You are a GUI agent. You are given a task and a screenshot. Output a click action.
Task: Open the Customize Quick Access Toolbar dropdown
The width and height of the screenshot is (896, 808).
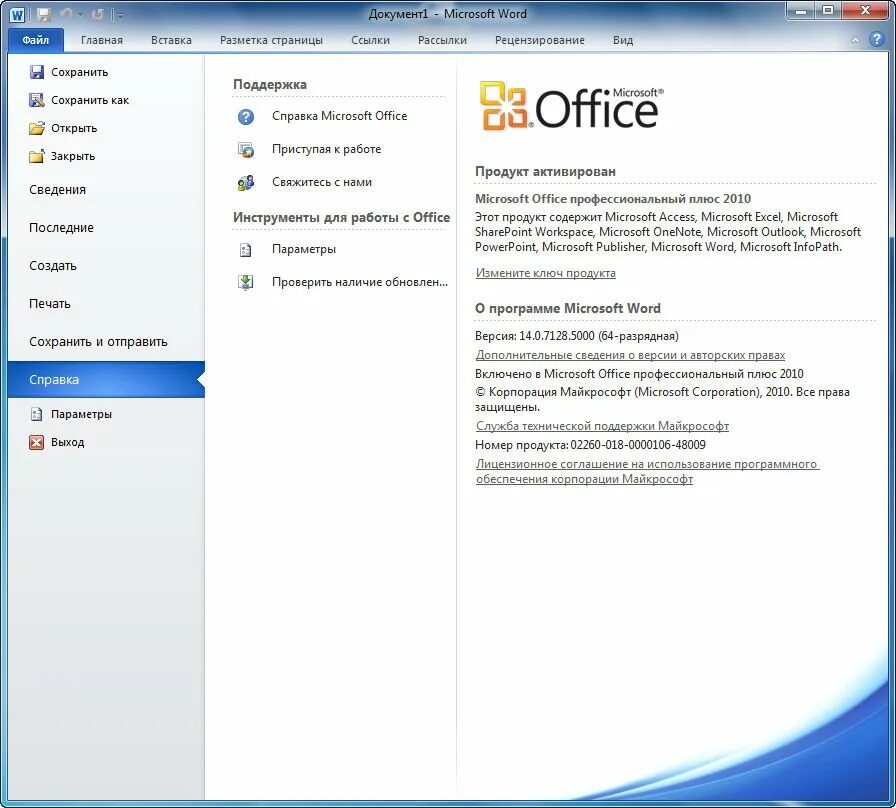[119, 15]
